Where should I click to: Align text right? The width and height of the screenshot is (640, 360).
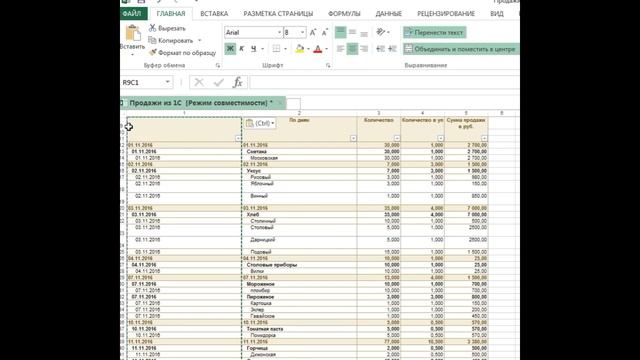[x=364, y=49]
